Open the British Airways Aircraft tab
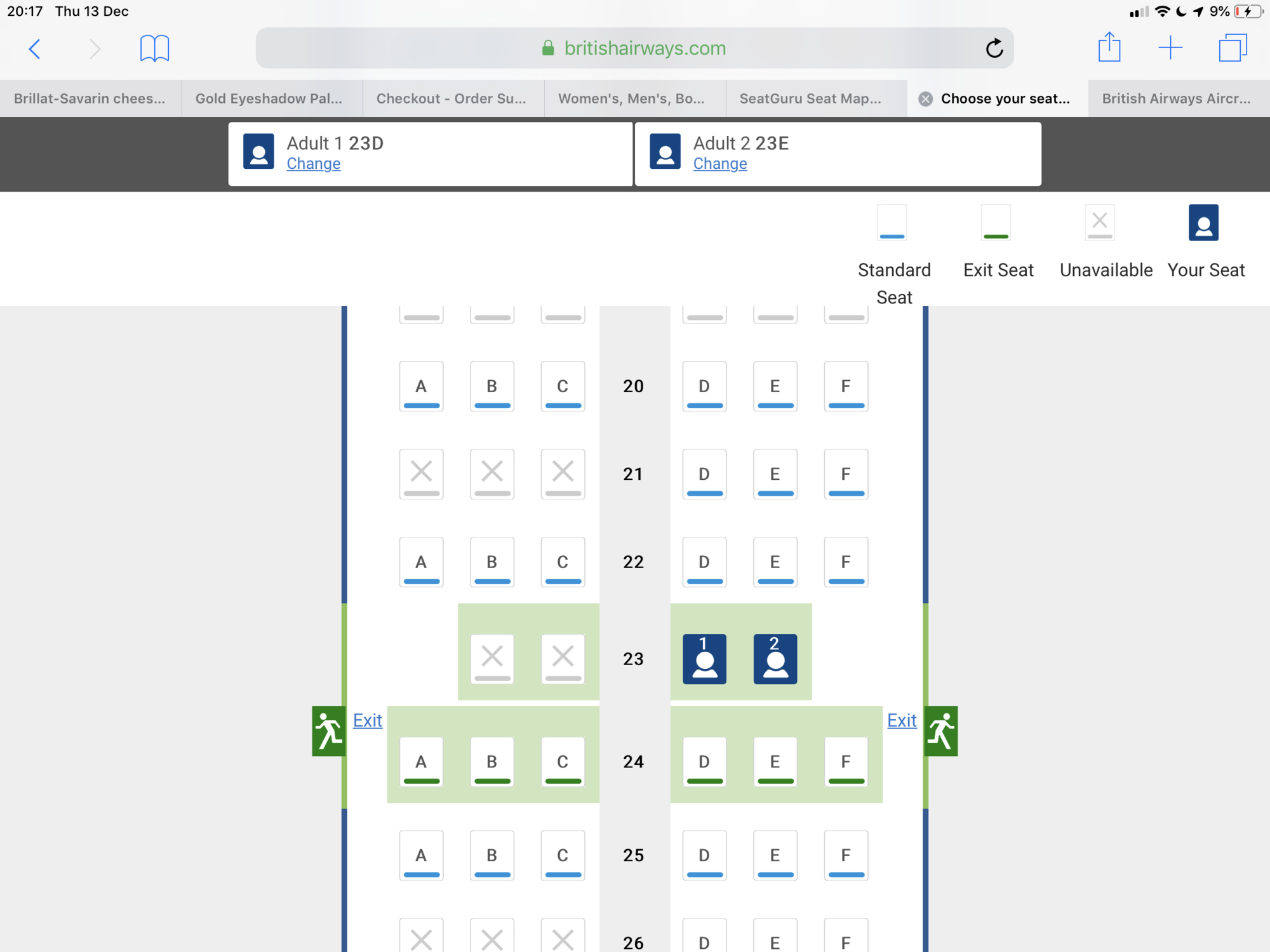Viewport: 1270px width, 952px height. pos(1176,99)
